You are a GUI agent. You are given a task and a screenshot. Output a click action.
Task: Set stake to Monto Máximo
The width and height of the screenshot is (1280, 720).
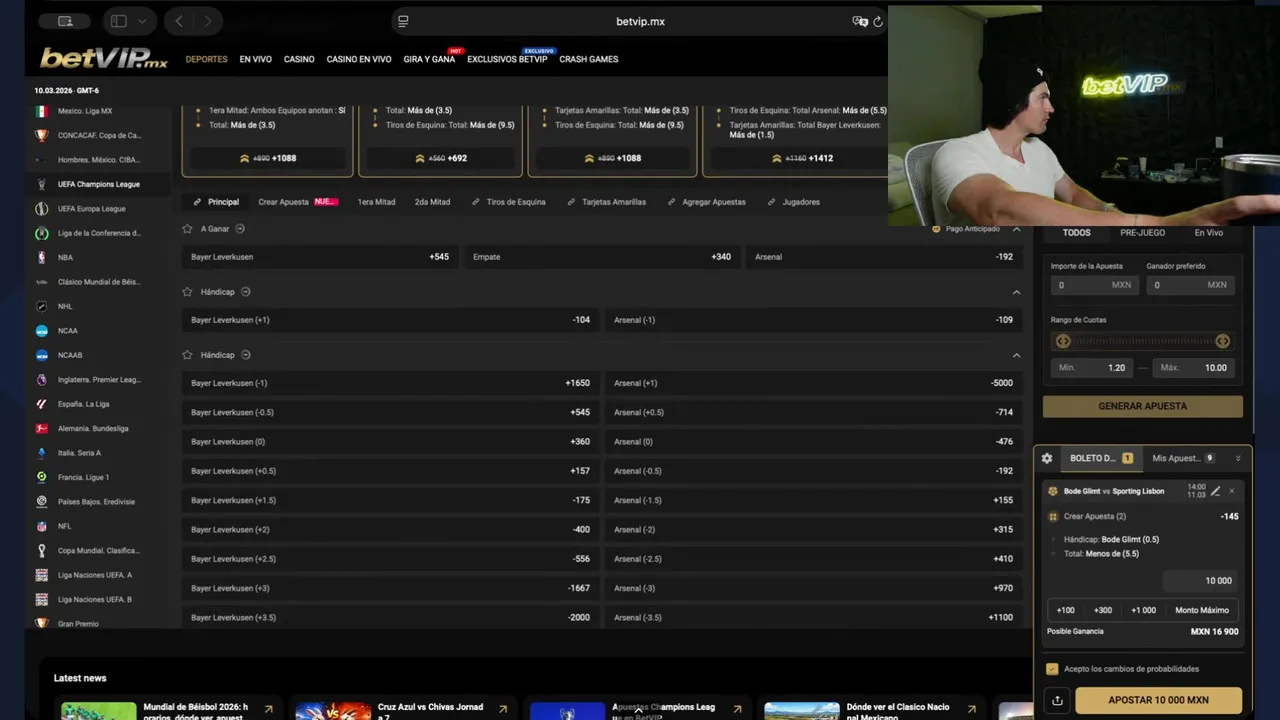tap(1202, 610)
